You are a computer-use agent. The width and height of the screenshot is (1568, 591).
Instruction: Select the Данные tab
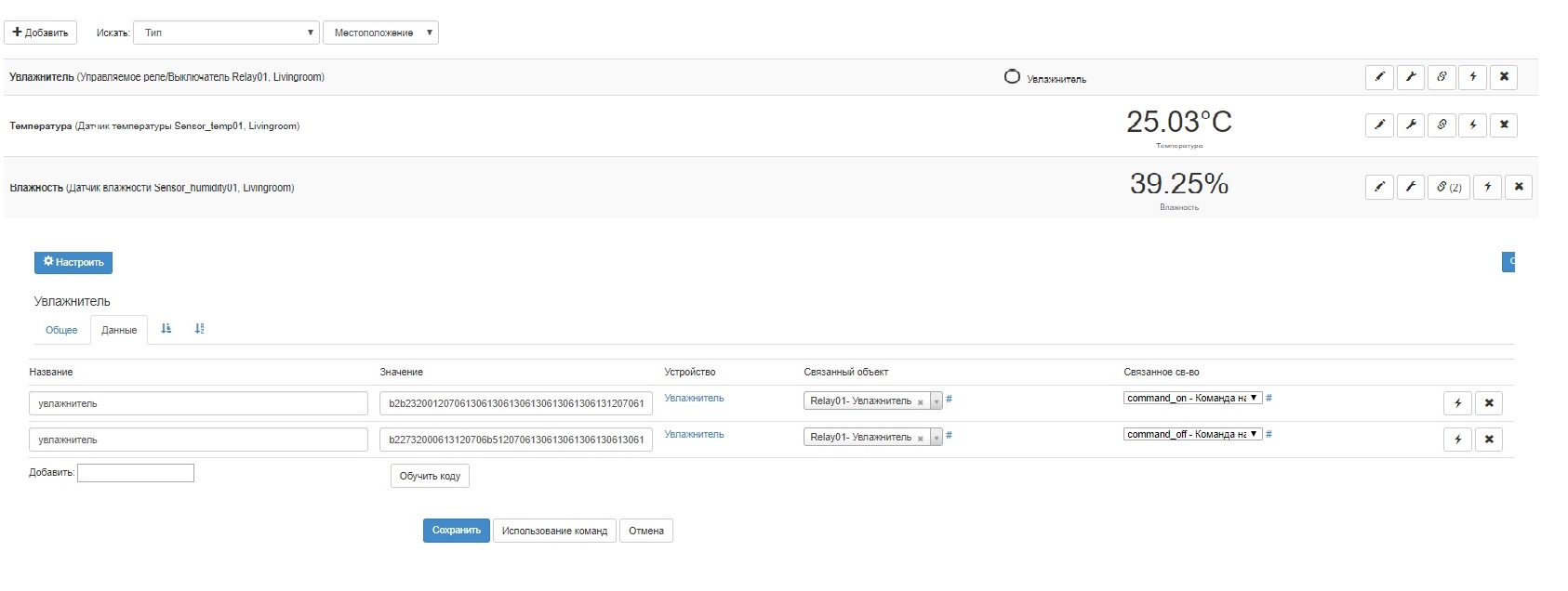click(x=119, y=330)
